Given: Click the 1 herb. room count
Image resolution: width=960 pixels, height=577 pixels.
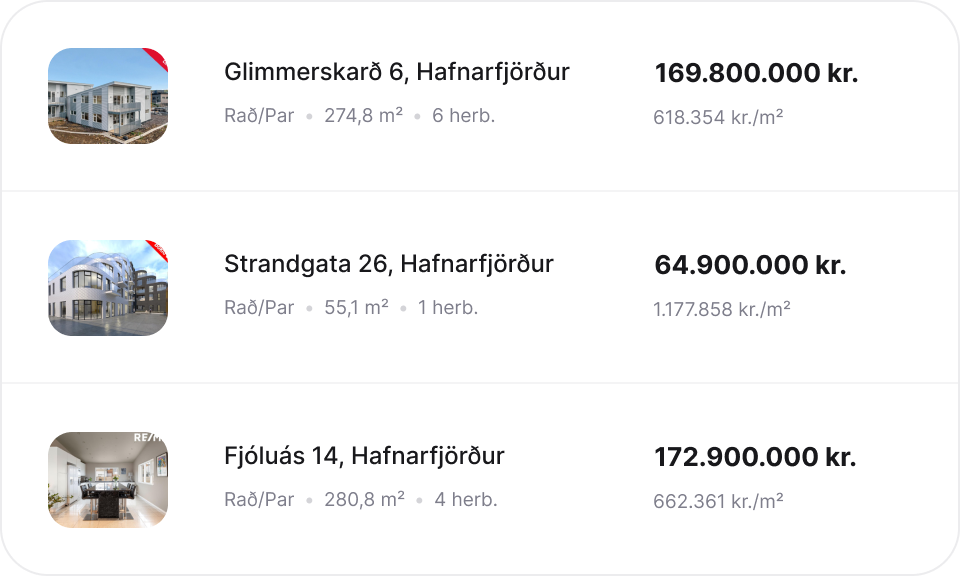Looking at the screenshot, I should 448,308.
